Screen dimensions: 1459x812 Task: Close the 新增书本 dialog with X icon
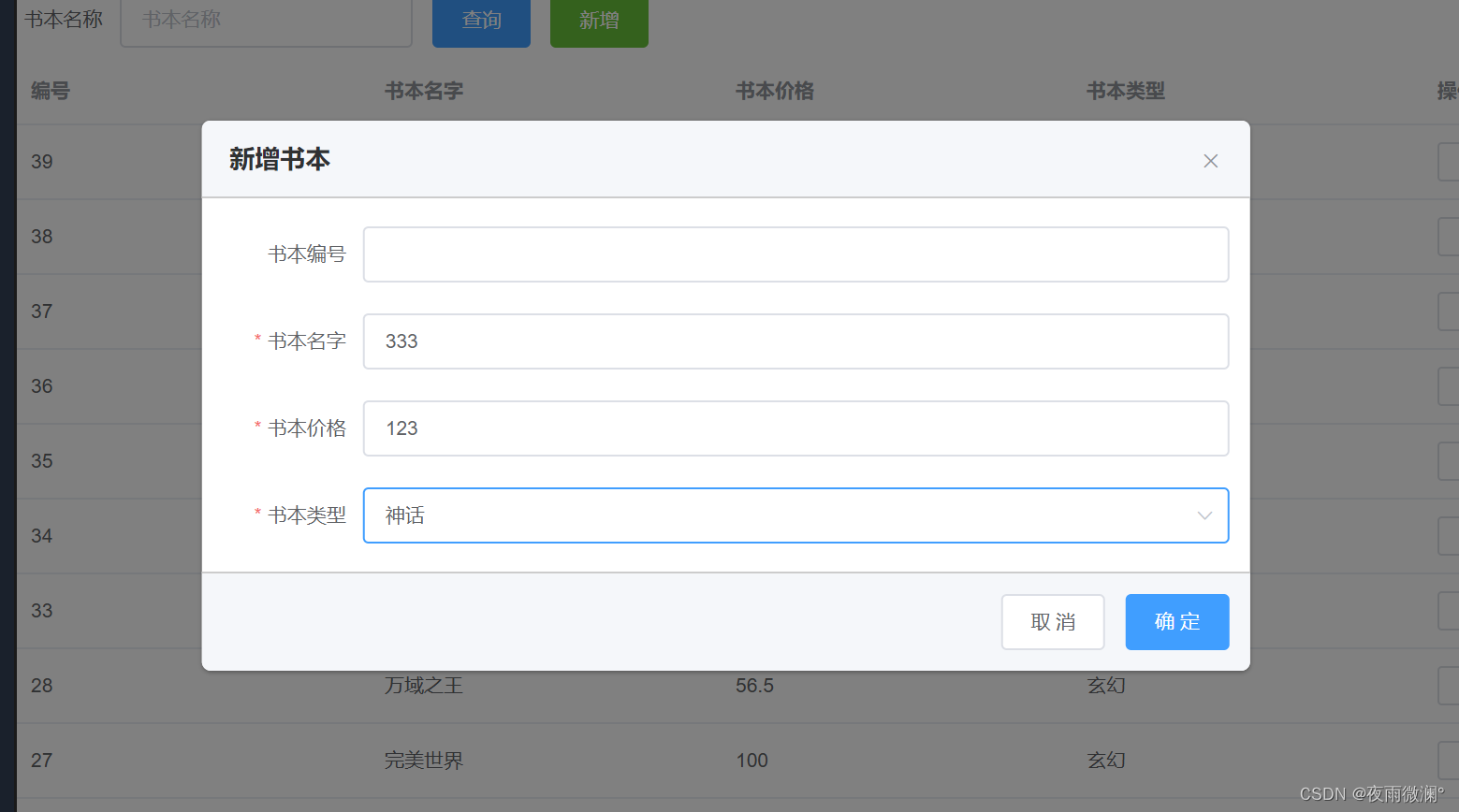pyautogui.click(x=1210, y=161)
